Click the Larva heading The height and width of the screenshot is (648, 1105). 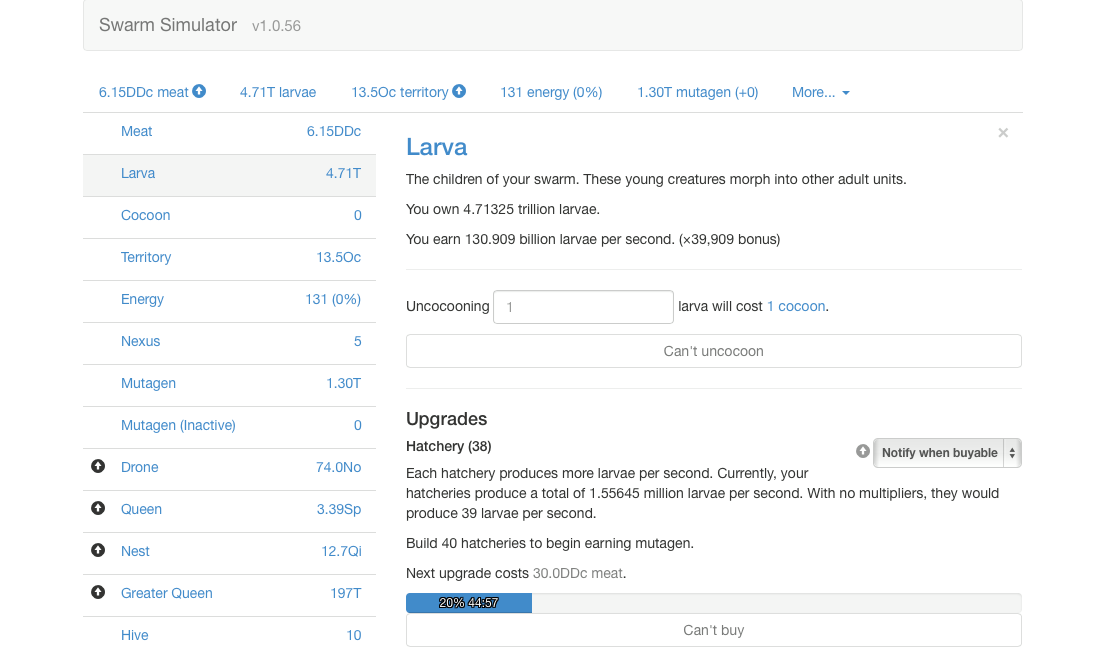coord(436,147)
